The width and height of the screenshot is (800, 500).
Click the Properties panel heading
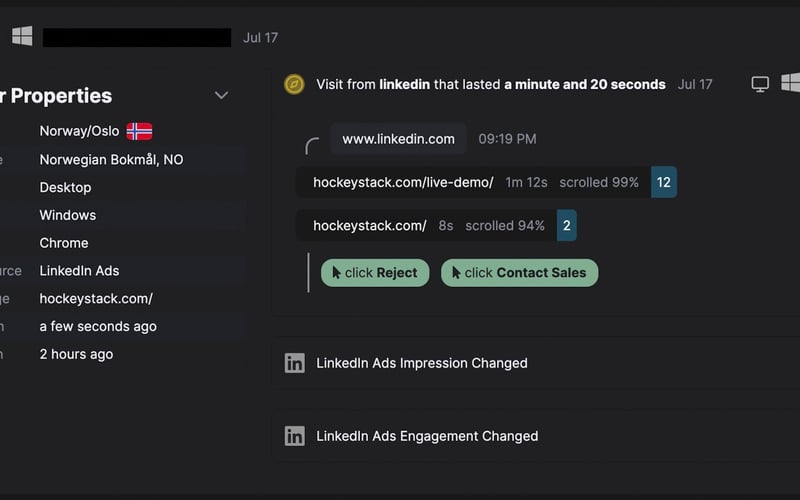click(x=56, y=96)
